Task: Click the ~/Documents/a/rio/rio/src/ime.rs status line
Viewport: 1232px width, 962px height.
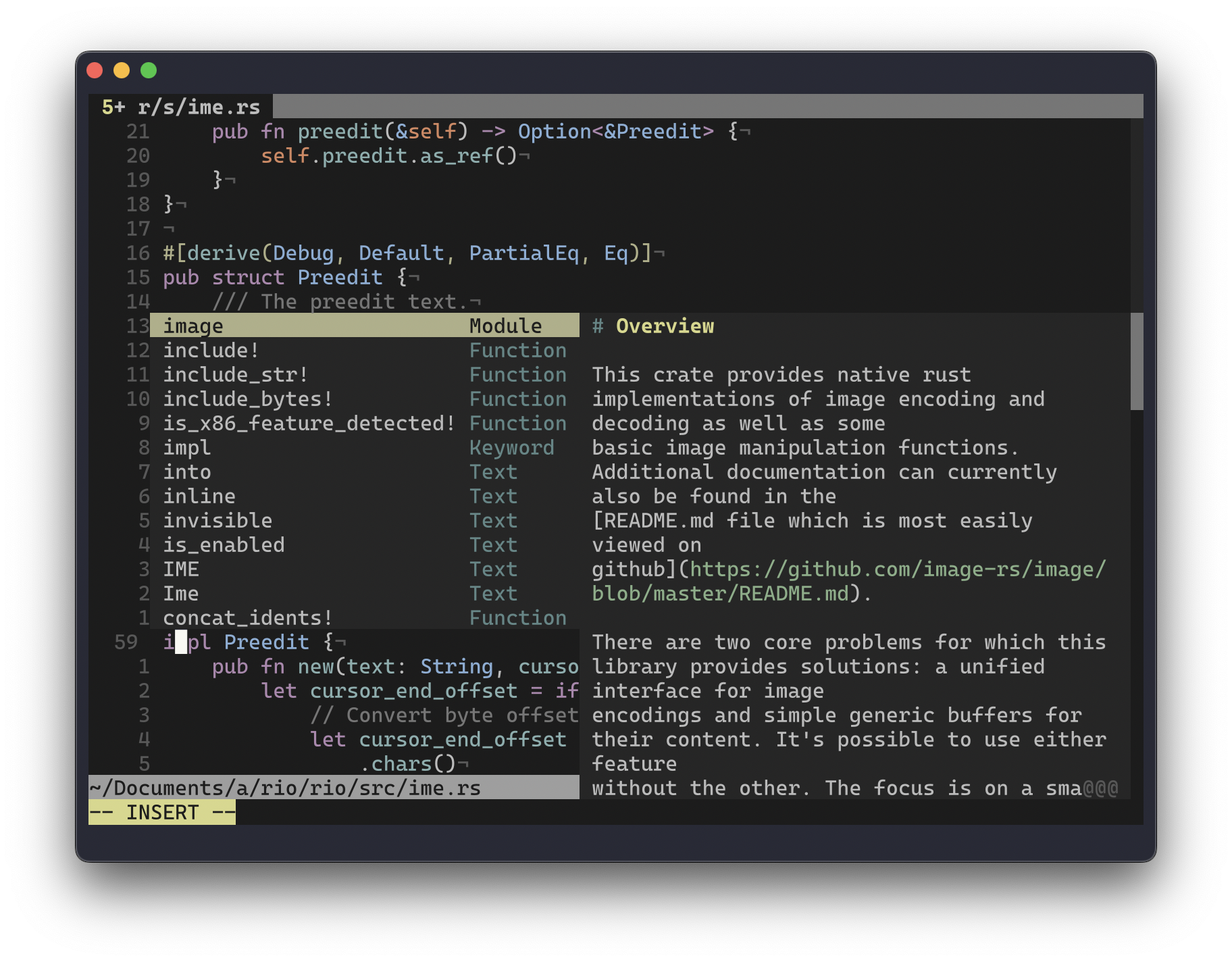Action: click(334, 788)
